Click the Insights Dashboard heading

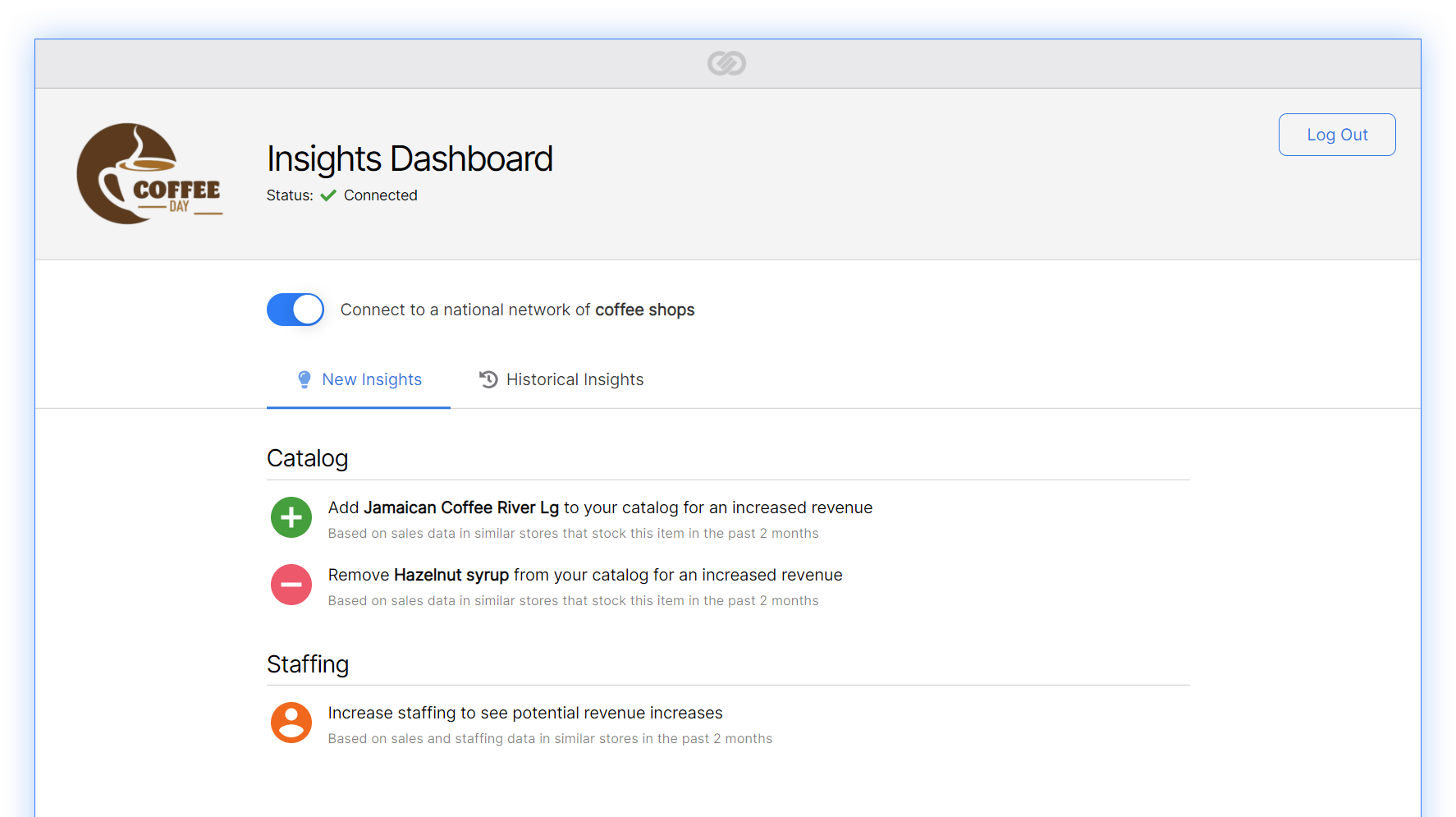[x=410, y=158]
